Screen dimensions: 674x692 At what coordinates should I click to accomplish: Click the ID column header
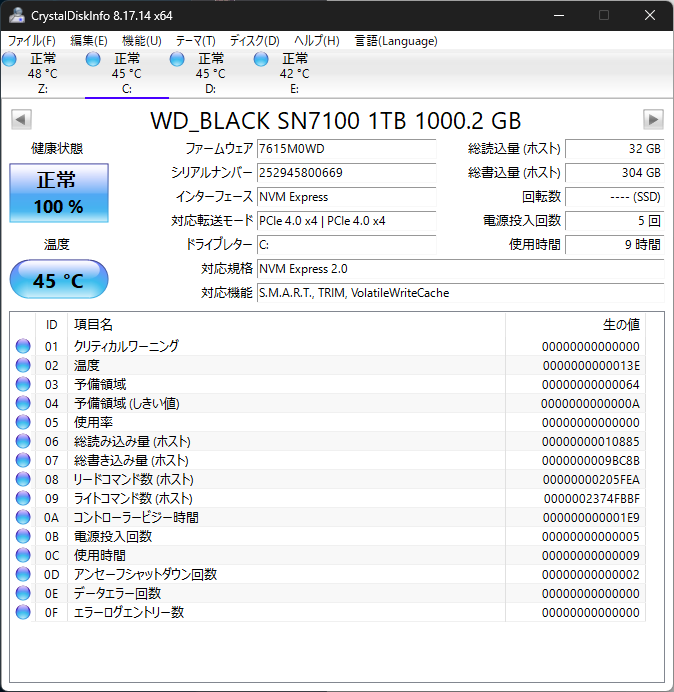tap(52, 325)
